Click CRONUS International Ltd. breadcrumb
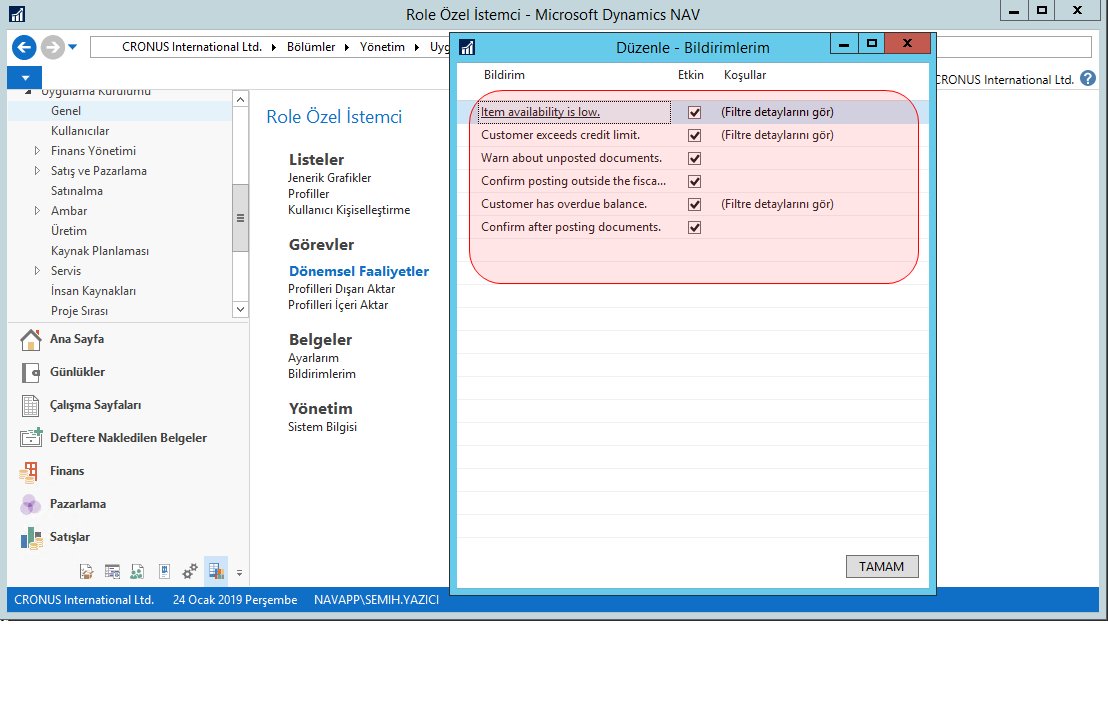The height and width of the screenshot is (702, 1108). click(x=191, y=47)
